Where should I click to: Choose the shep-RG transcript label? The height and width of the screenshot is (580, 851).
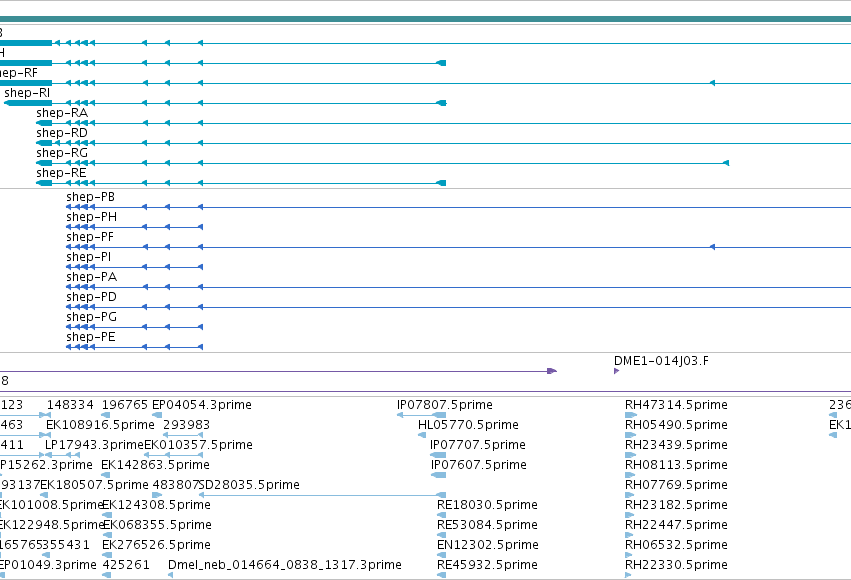62,153
